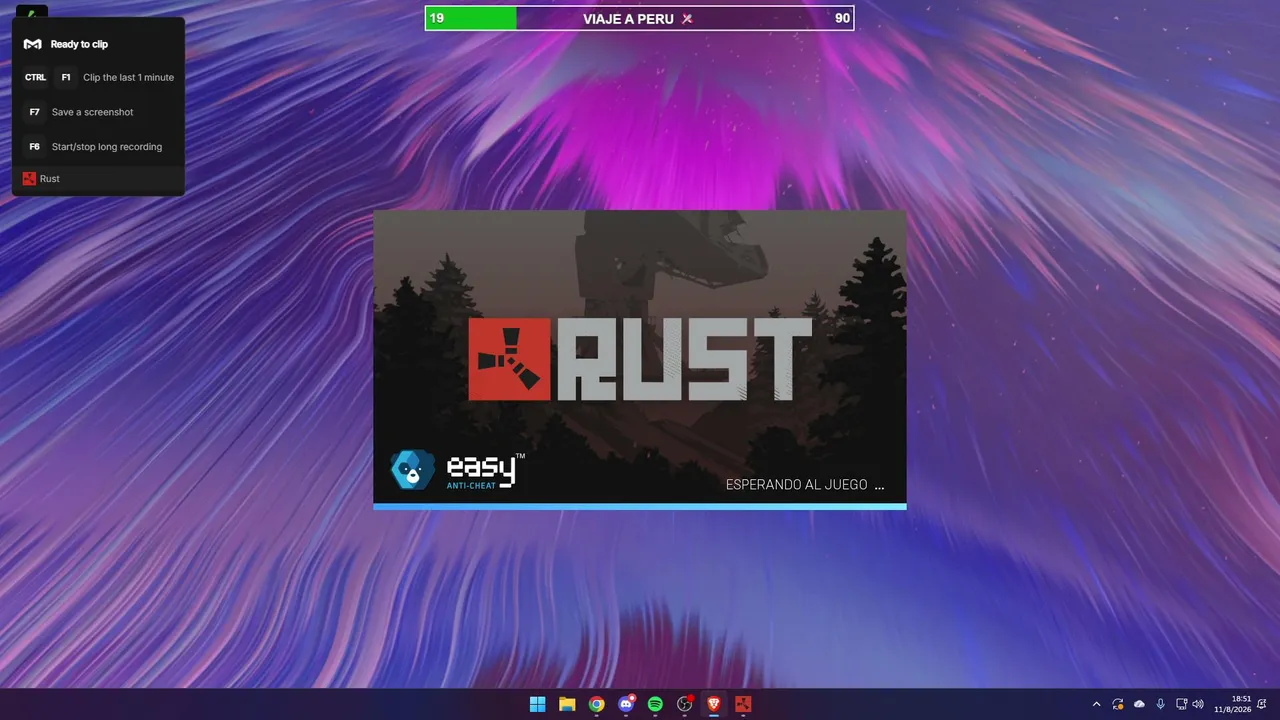Click the sync status tray icon
1280x720 pixels.
coord(1118,704)
